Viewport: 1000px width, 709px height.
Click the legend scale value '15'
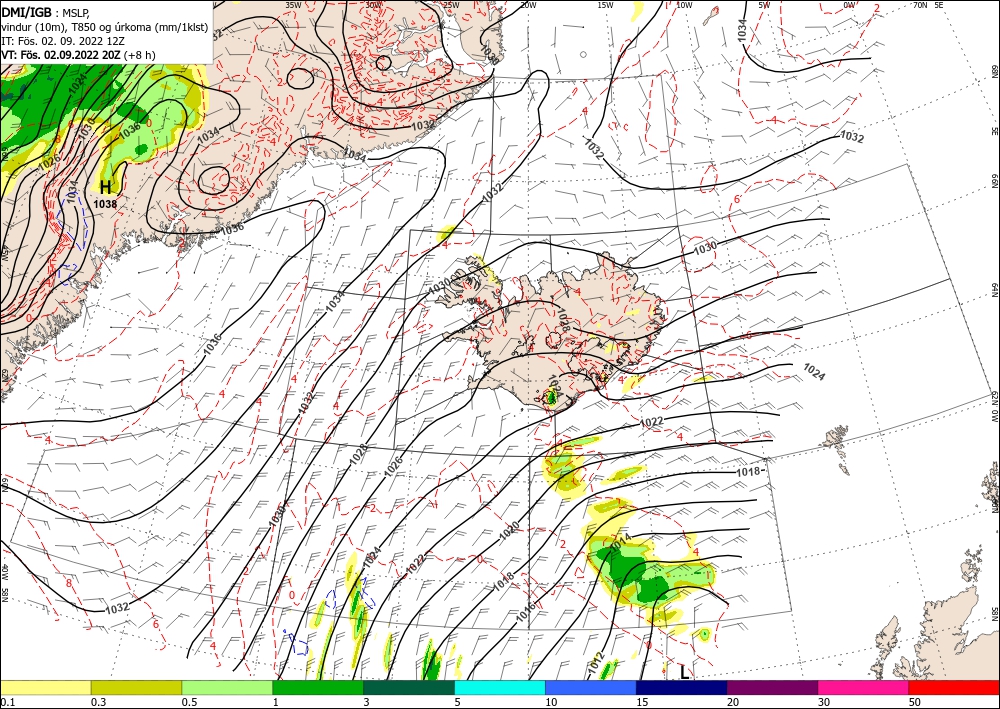coord(642,702)
